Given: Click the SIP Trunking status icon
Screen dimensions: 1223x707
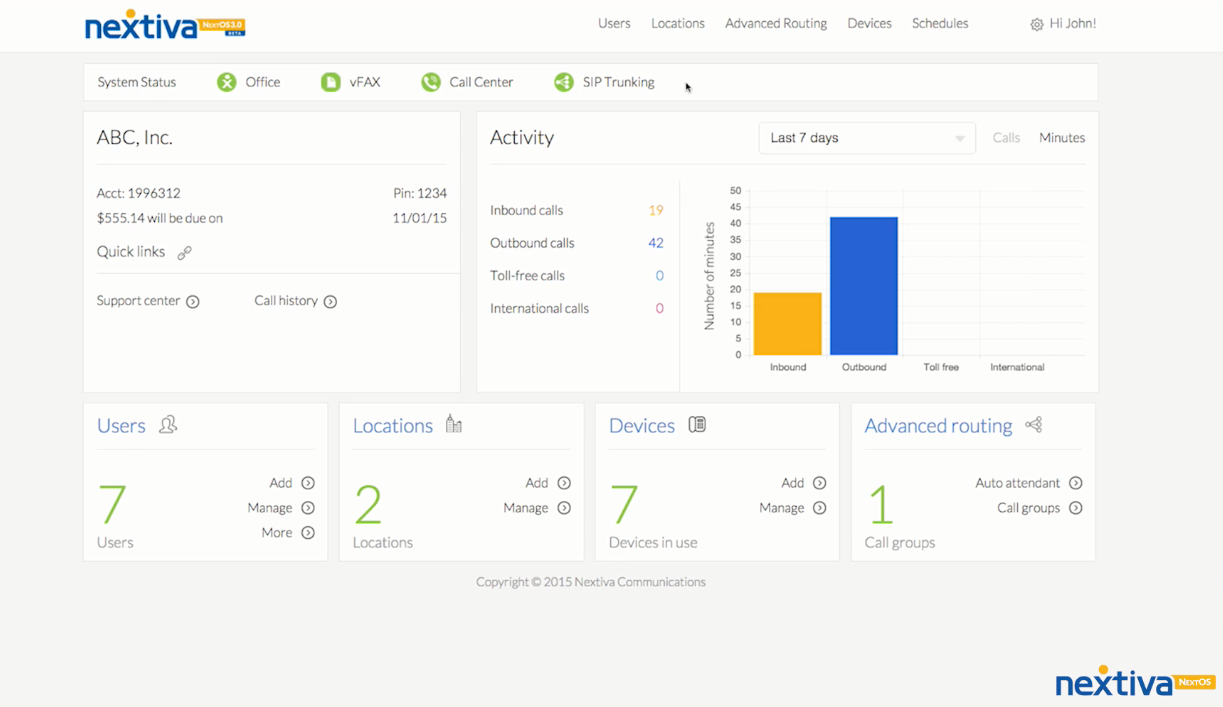Looking at the screenshot, I should (564, 82).
